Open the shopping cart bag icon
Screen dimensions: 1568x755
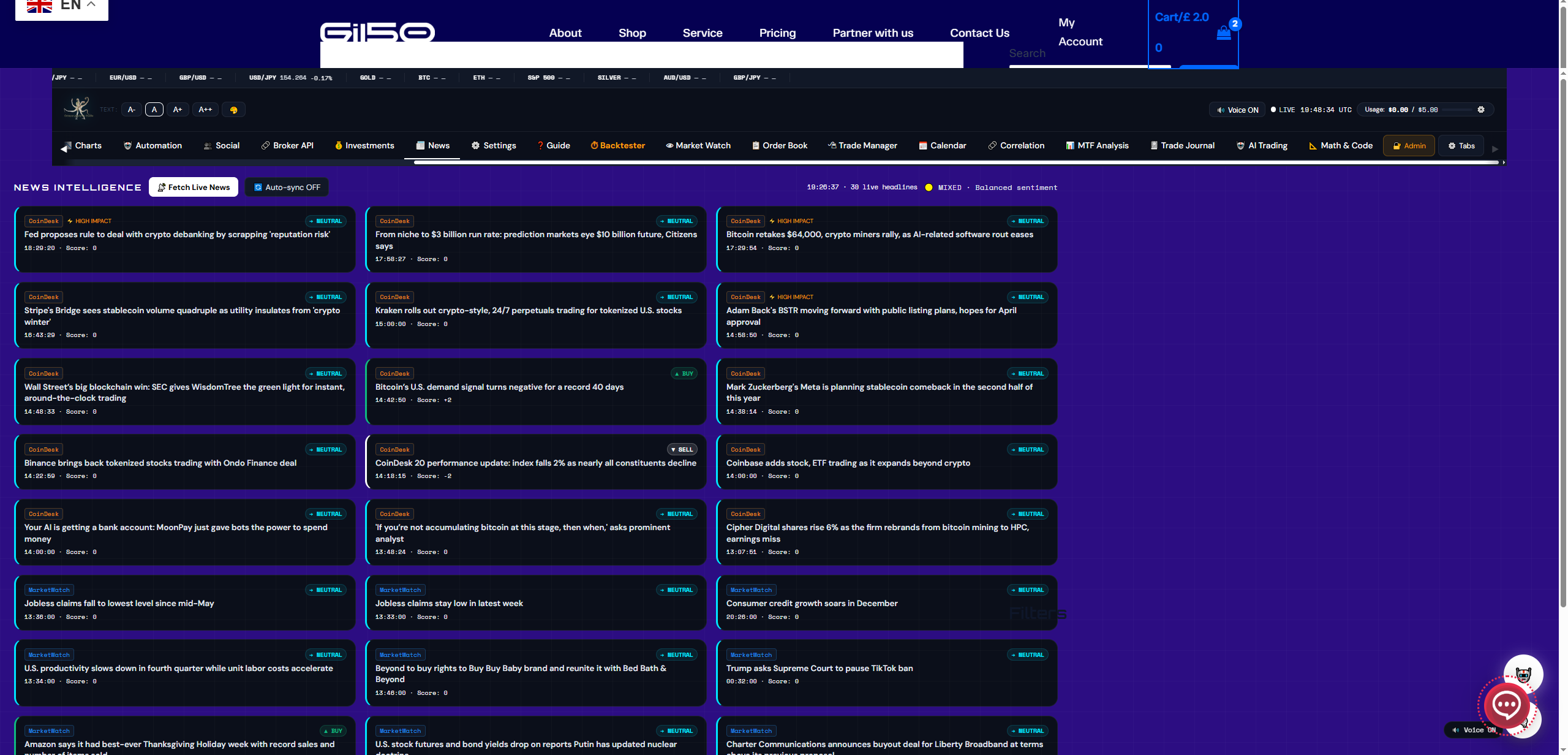point(1223,33)
